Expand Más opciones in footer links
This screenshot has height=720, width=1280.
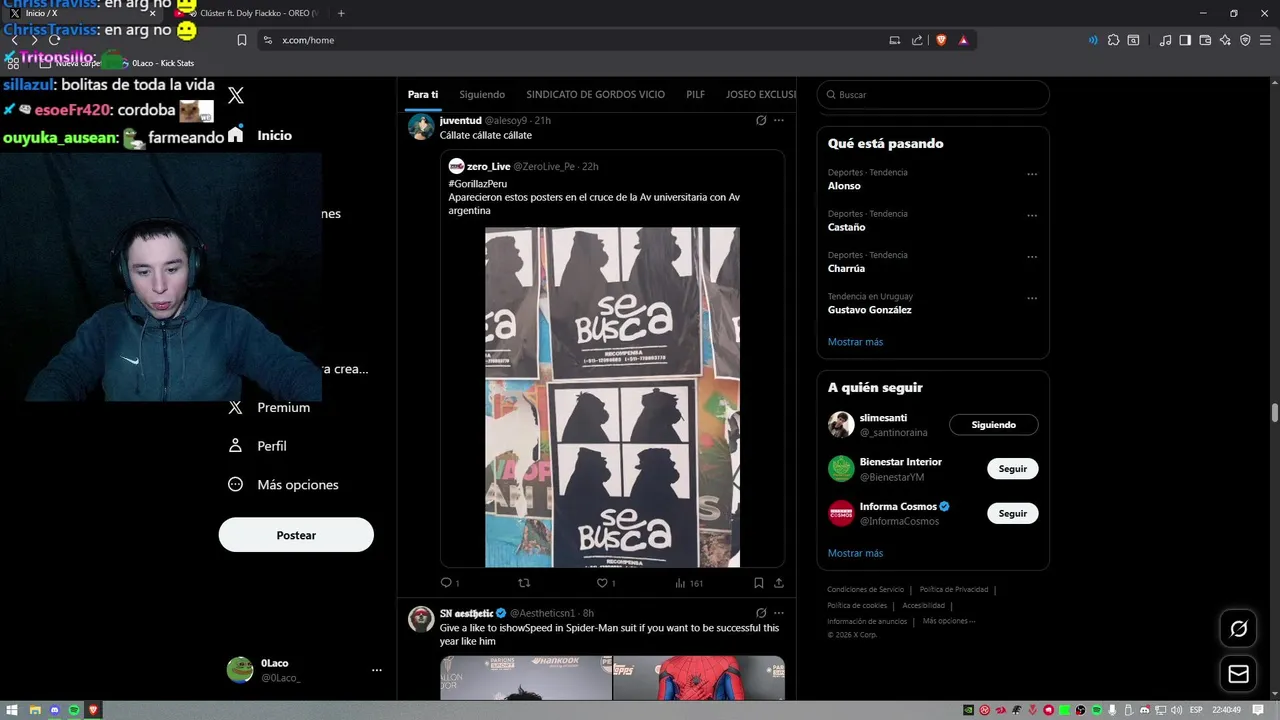tap(948, 621)
